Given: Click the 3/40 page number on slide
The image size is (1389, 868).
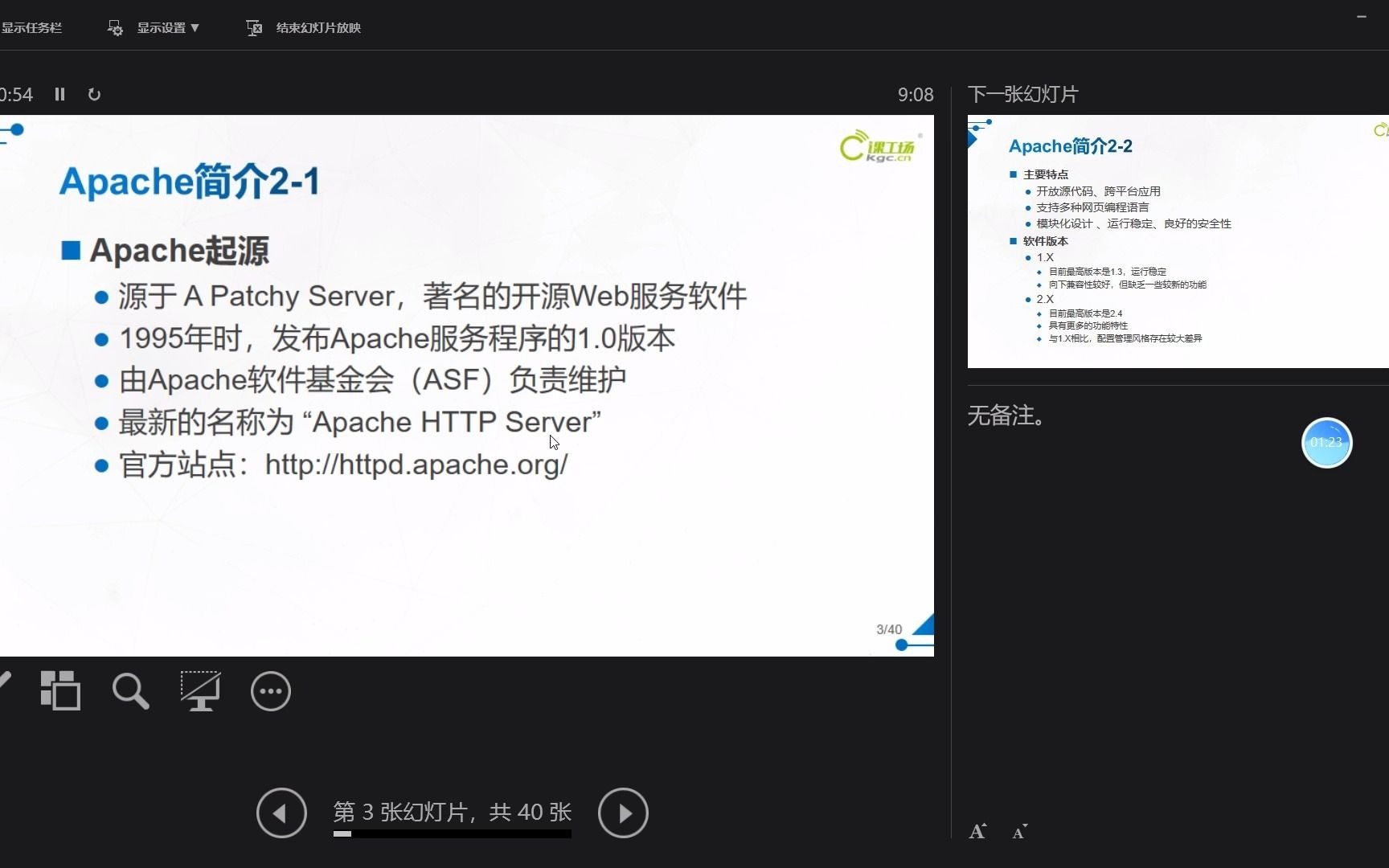Looking at the screenshot, I should point(889,629).
